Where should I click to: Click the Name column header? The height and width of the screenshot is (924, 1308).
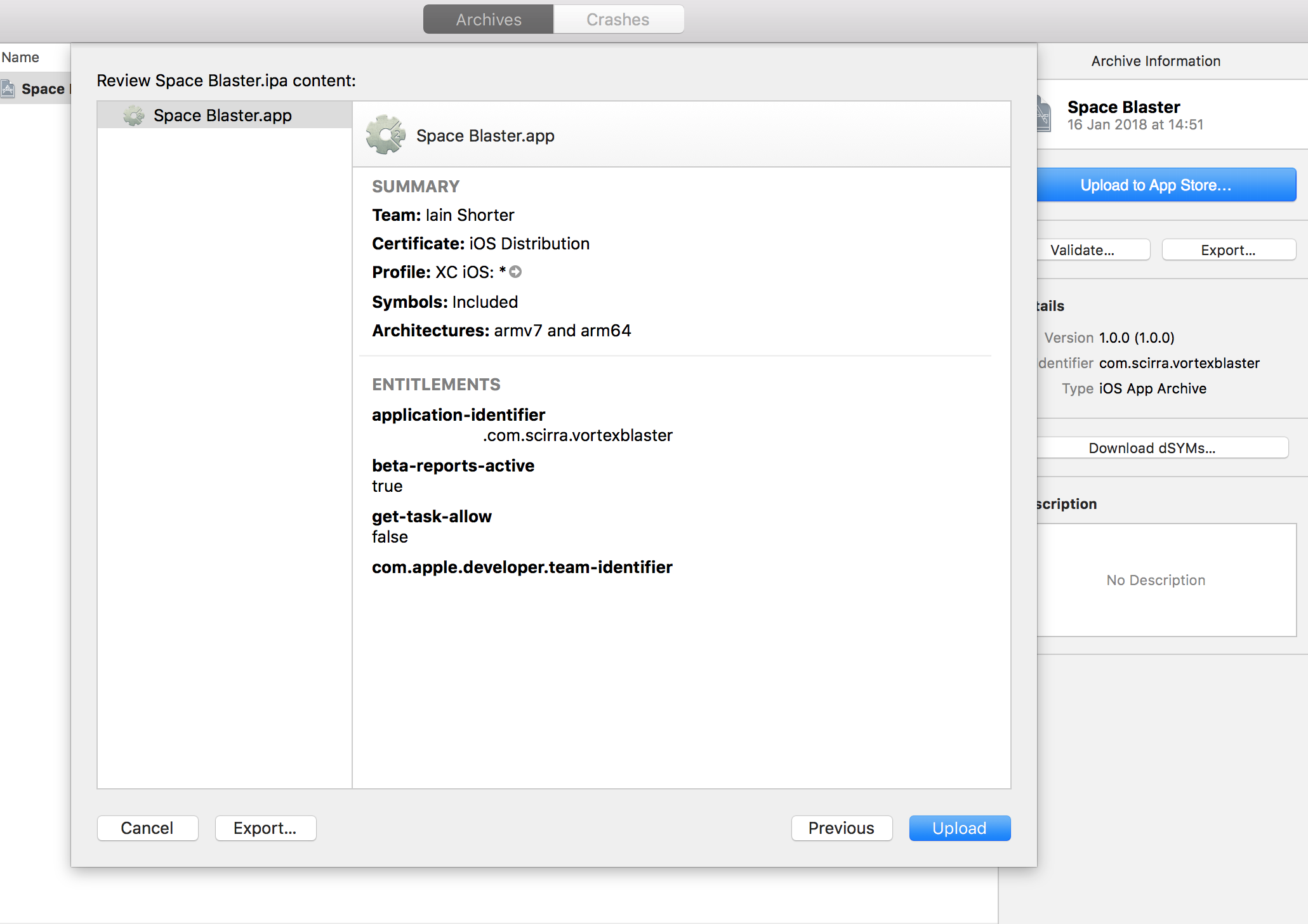click(x=20, y=57)
